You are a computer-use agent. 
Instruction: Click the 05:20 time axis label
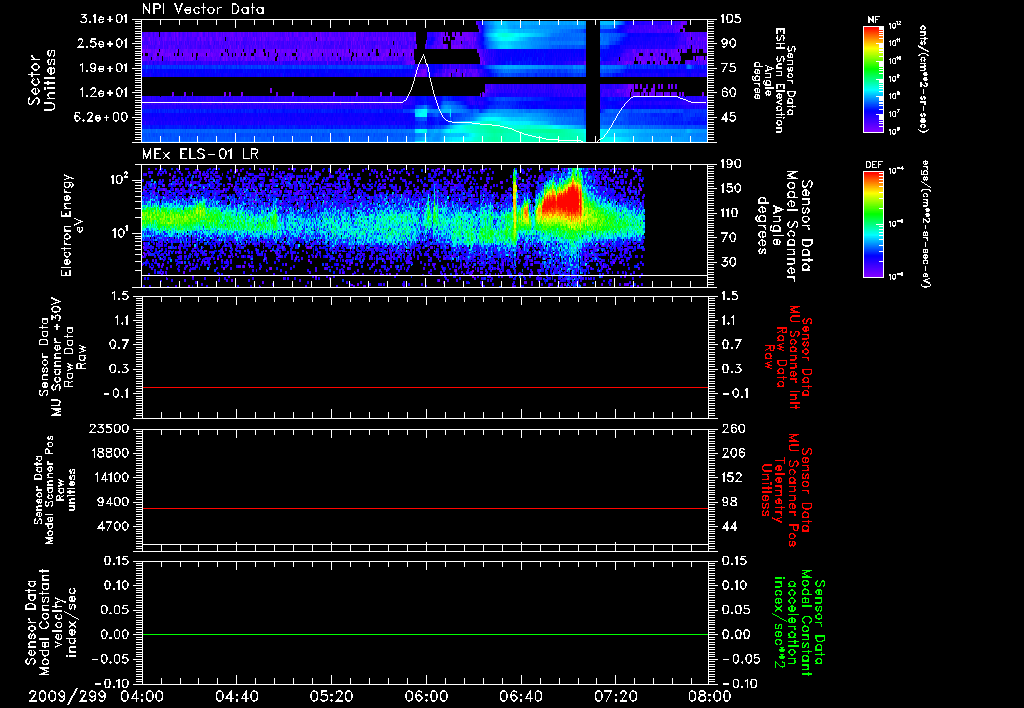coord(331,696)
